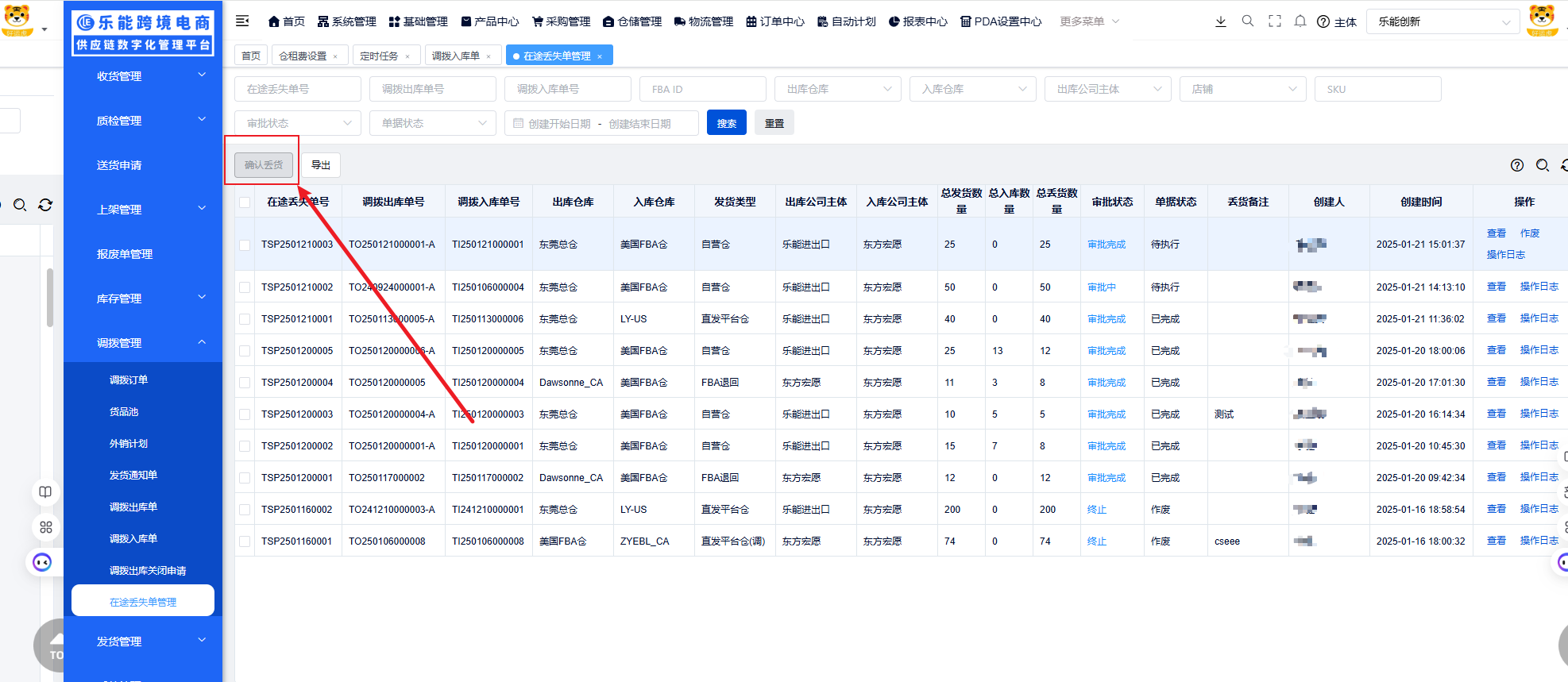
Task: Open the table column search icon
Action: click(x=1543, y=165)
